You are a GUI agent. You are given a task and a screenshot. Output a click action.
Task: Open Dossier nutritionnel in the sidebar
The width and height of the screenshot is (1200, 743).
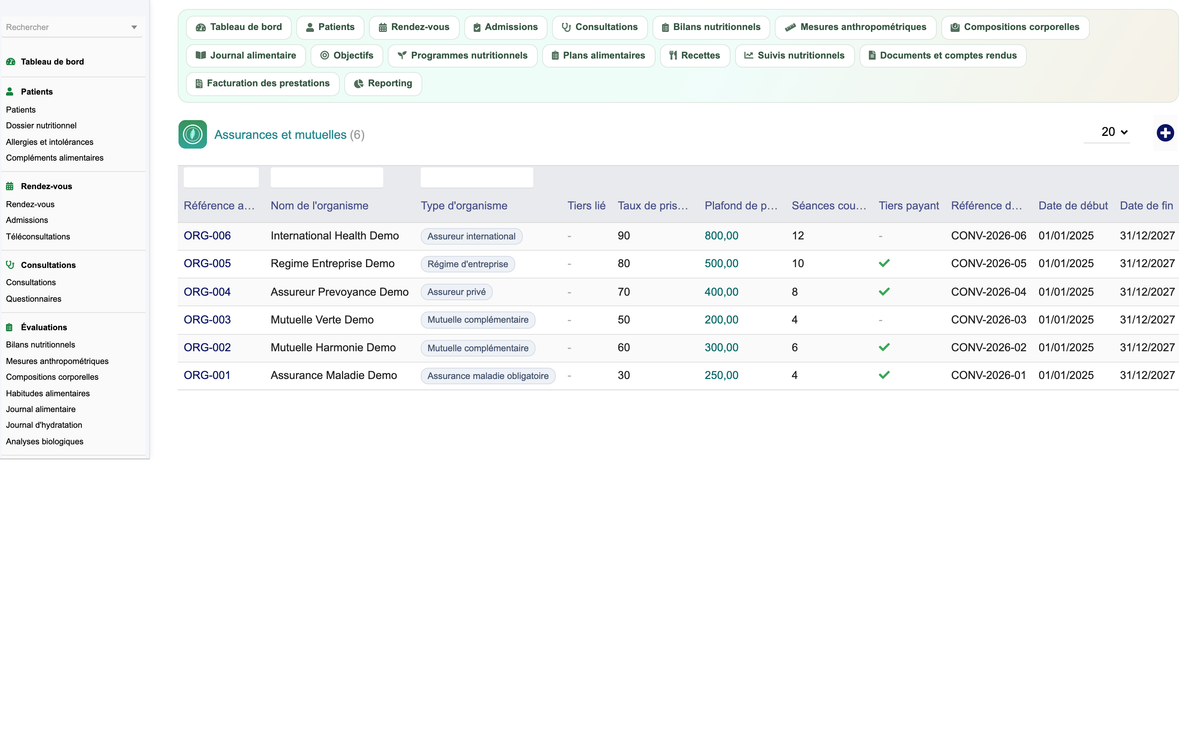tap(41, 126)
